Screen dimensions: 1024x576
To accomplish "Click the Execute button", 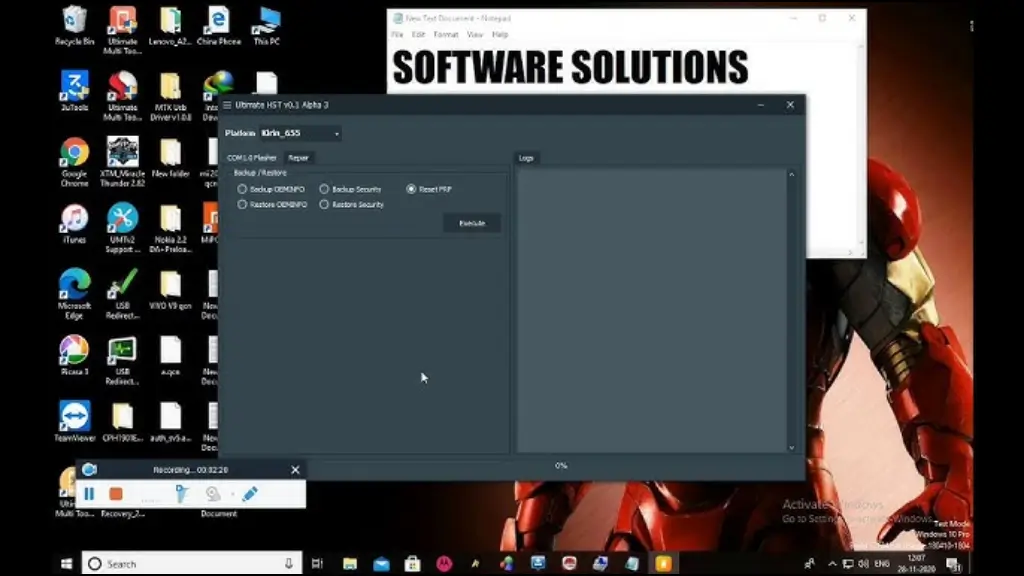I will [x=472, y=223].
